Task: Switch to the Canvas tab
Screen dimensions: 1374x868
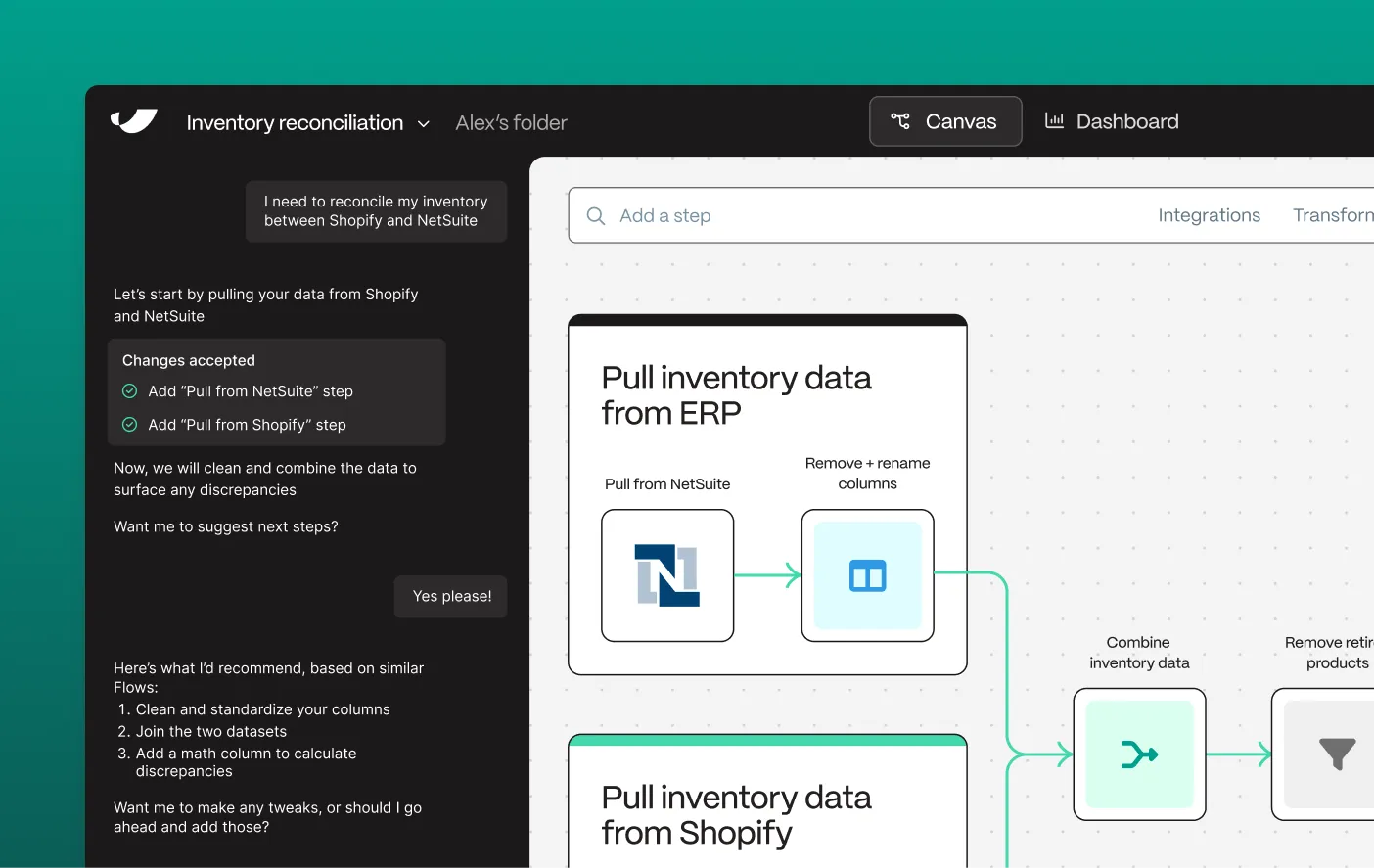Action: point(945,121)
